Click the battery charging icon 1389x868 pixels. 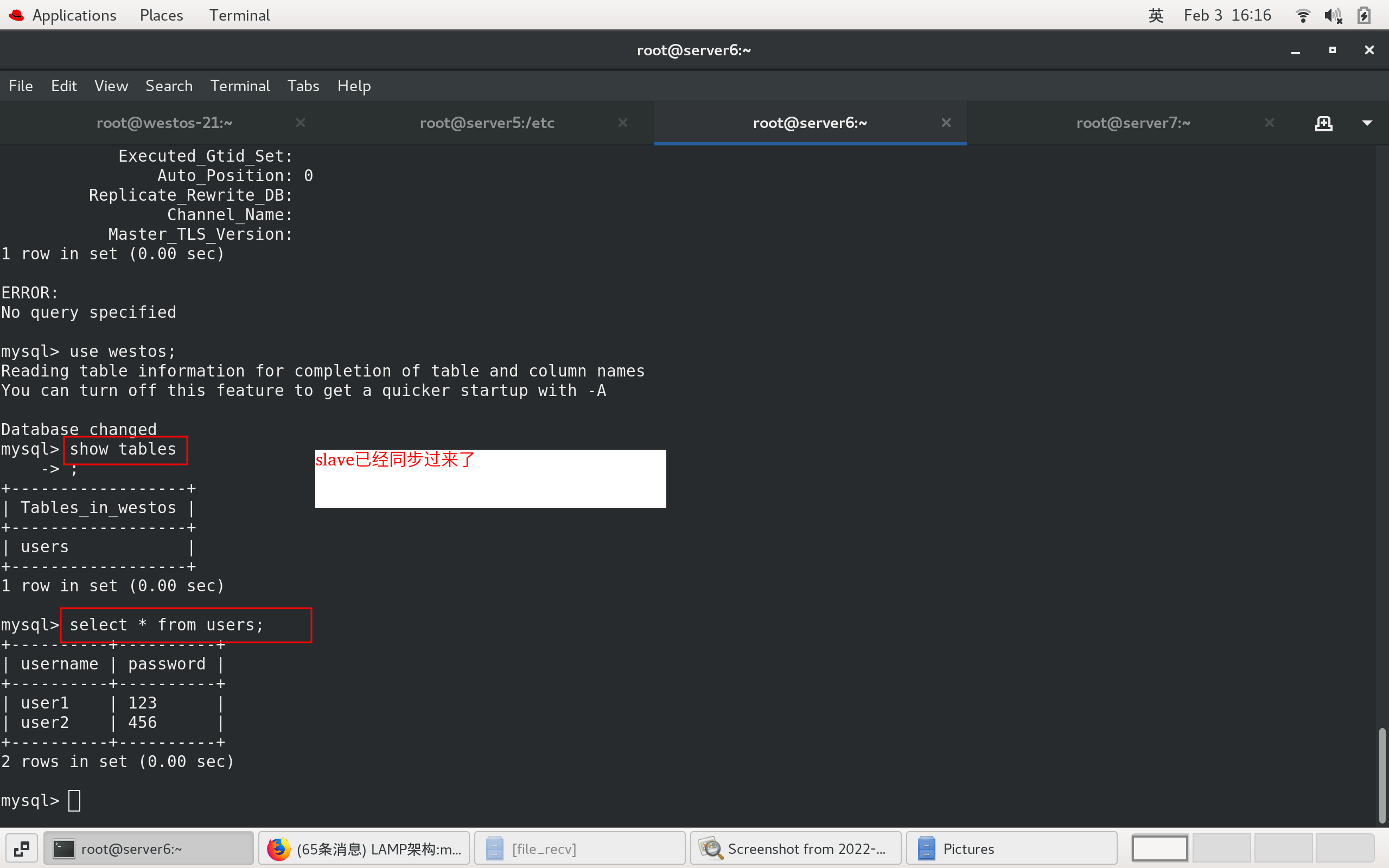[x=1363, y=16]
